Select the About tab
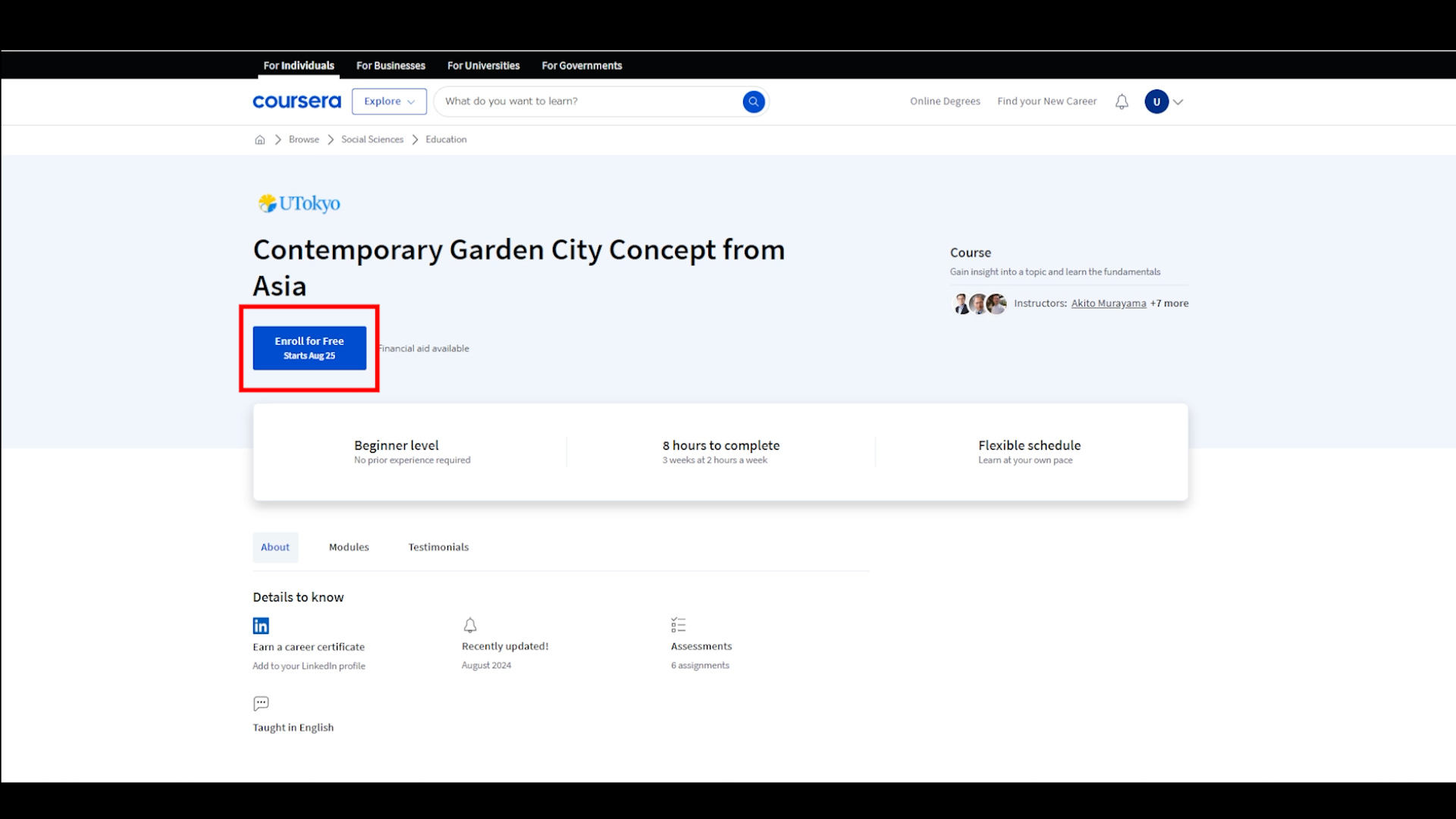This screenshot has height=819, width=1456. (275, 547)
